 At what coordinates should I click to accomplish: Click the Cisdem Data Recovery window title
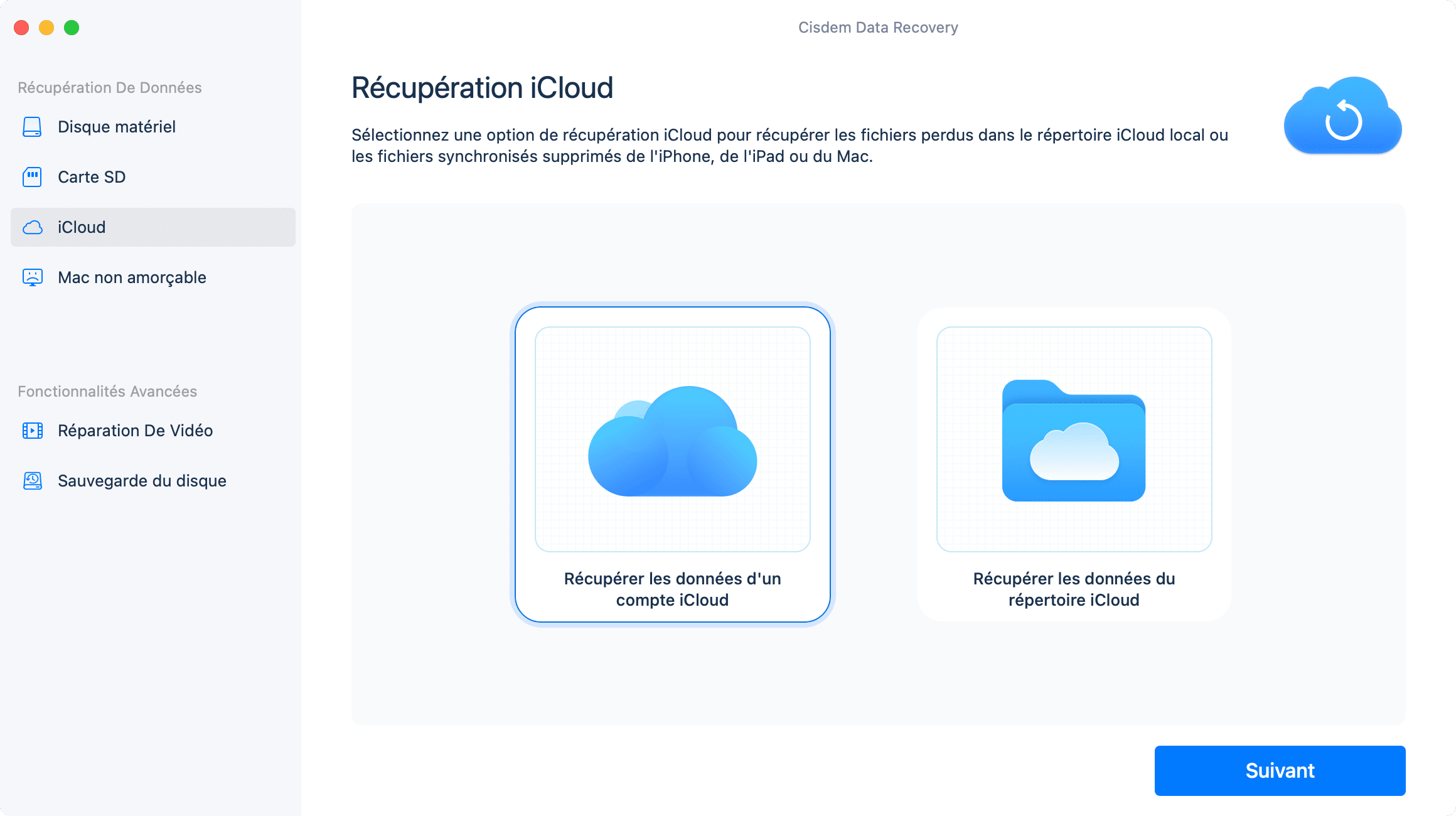(x=878, y=28)
